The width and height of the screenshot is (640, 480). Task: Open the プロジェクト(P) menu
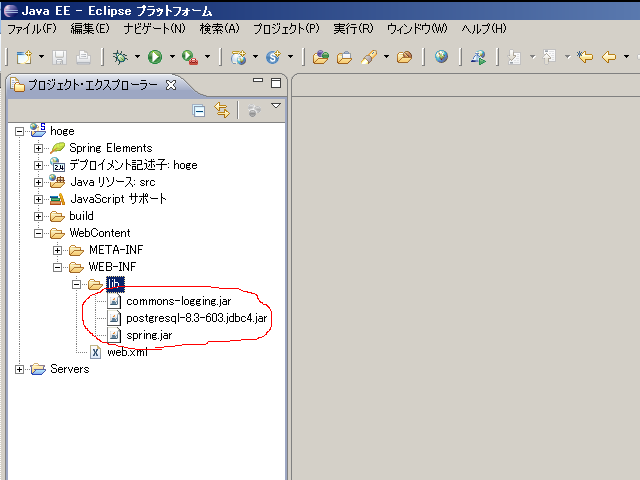point(286,29)
